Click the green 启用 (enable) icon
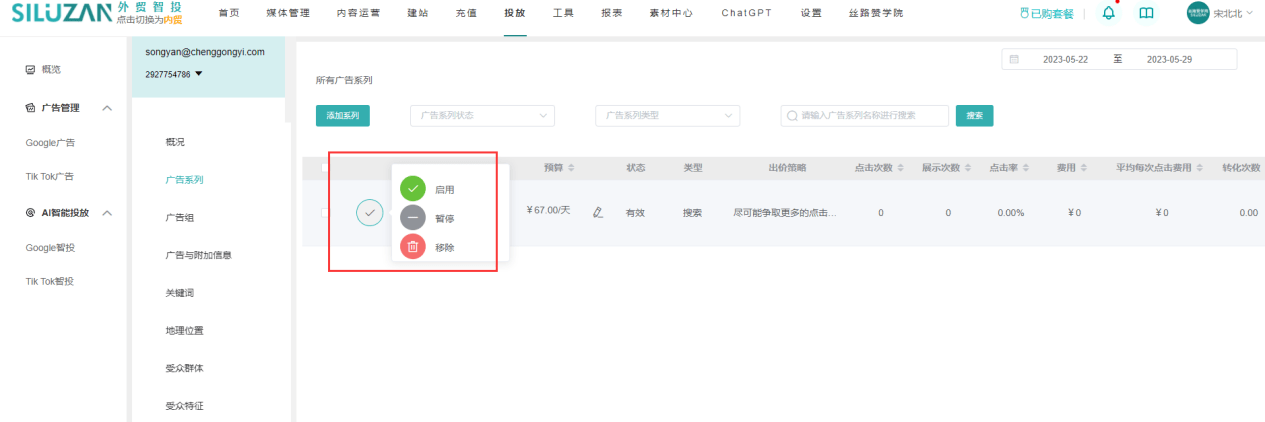 (413, 189)
